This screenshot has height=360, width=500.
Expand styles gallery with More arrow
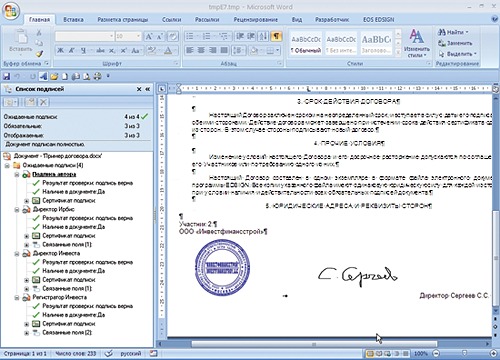click(398, 52)
